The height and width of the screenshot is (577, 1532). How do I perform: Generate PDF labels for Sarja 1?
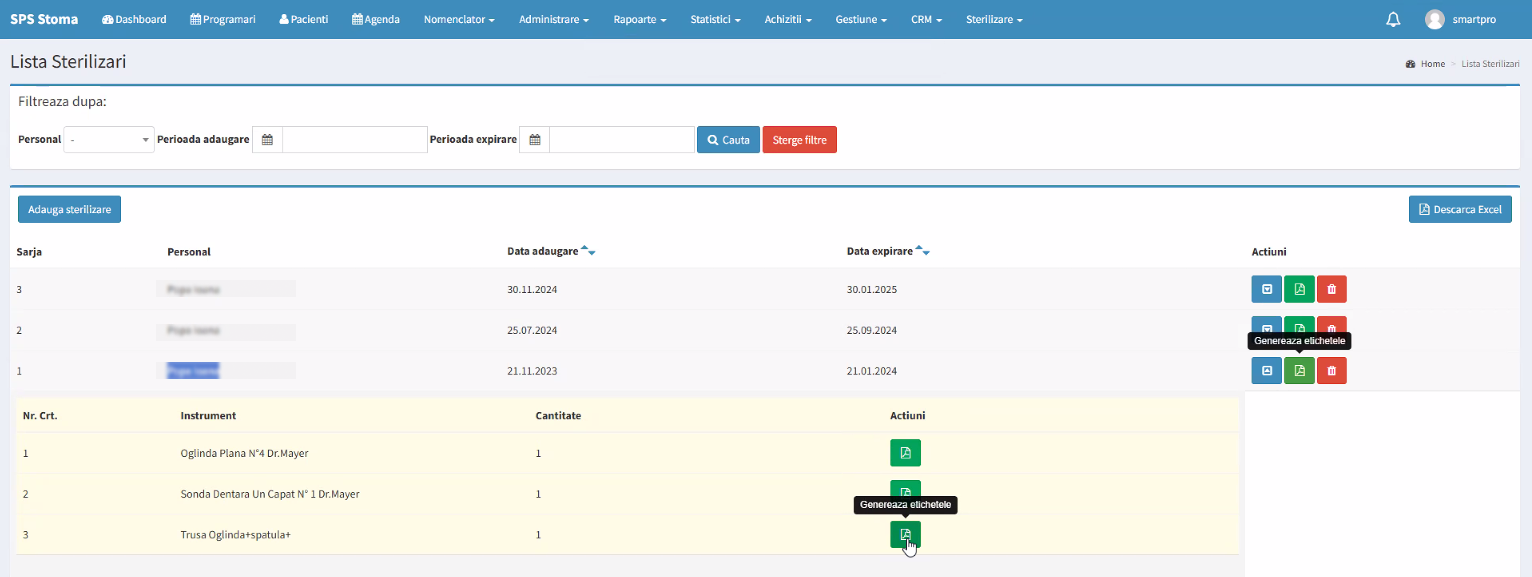[x=1299, y=371]
